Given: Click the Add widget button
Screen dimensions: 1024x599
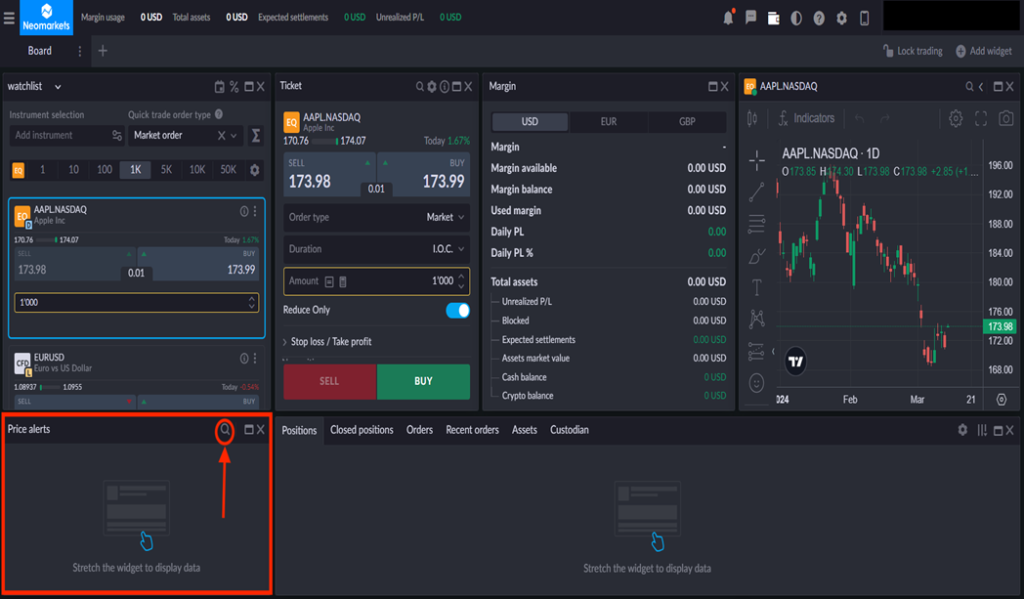Looking at the screenshot, I should [983, 51].
